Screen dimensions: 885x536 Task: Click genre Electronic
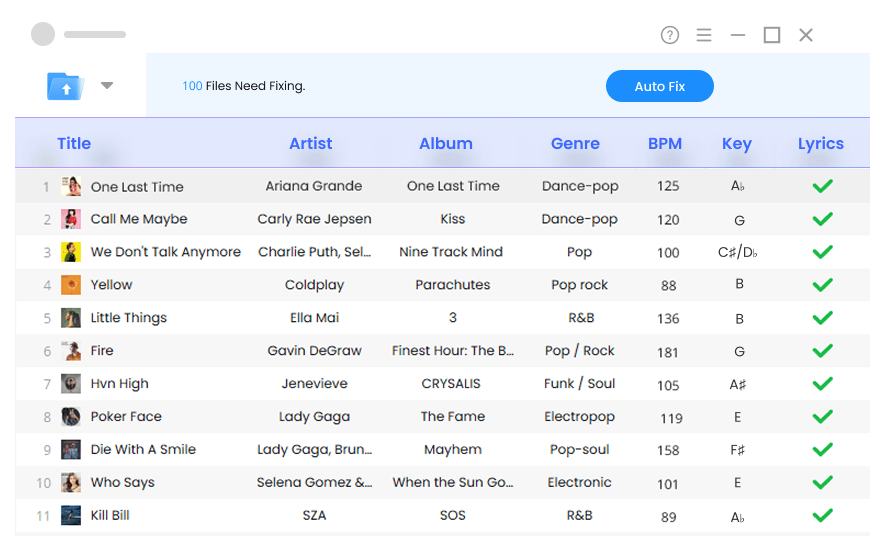580,482
